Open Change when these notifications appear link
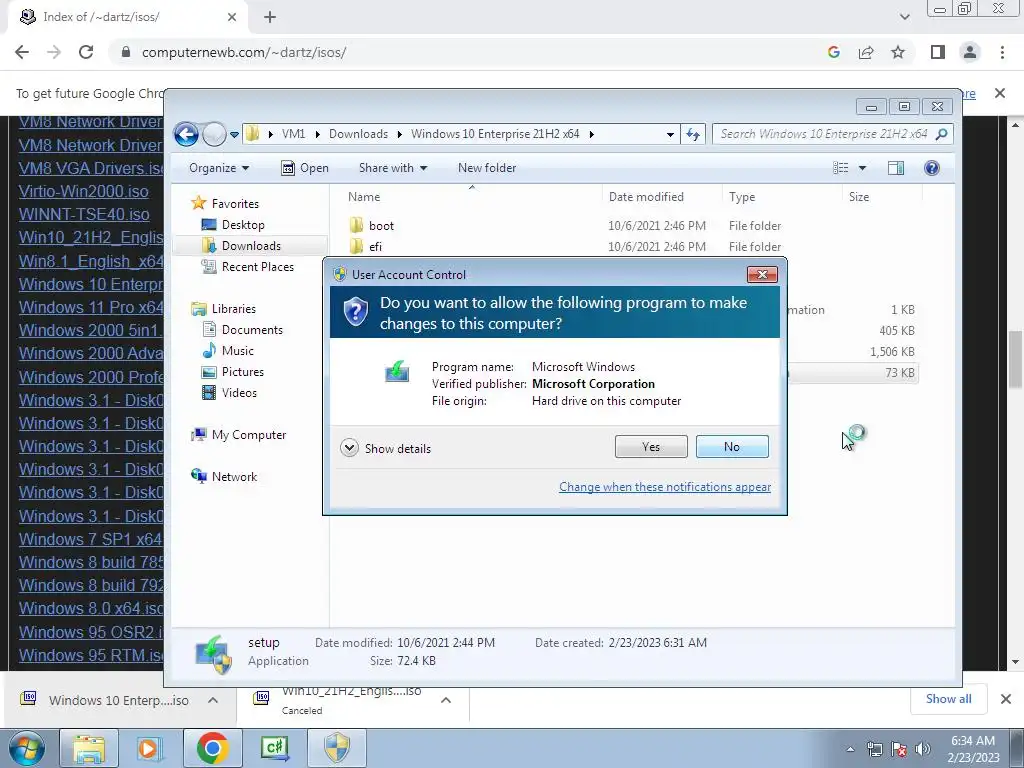 pyautogui.click(x=665, y=487)
